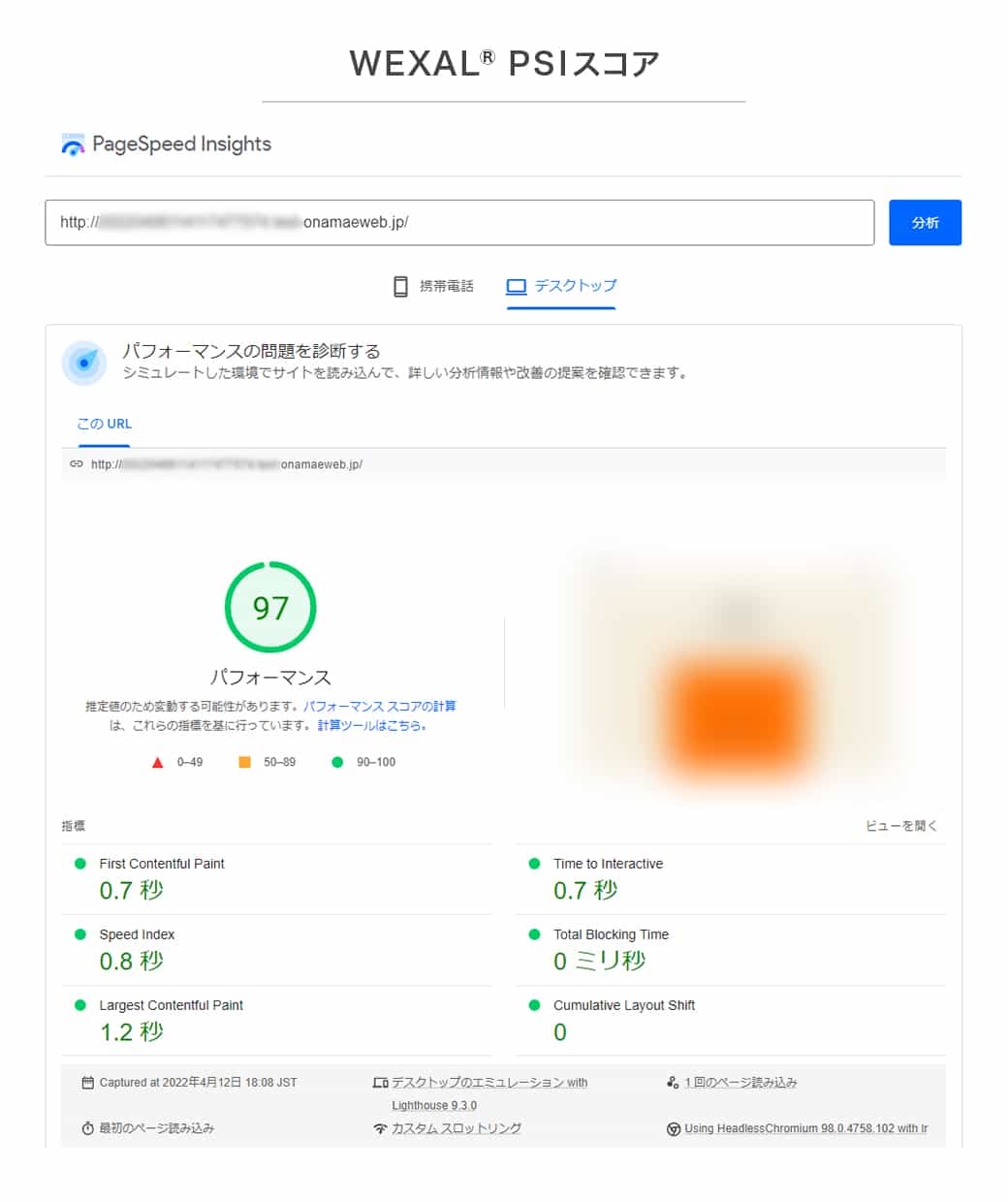This screenshot has width=1008, height=1202.
Task: Open the 計算ツールはこちら link
Action: coord(372,725)
